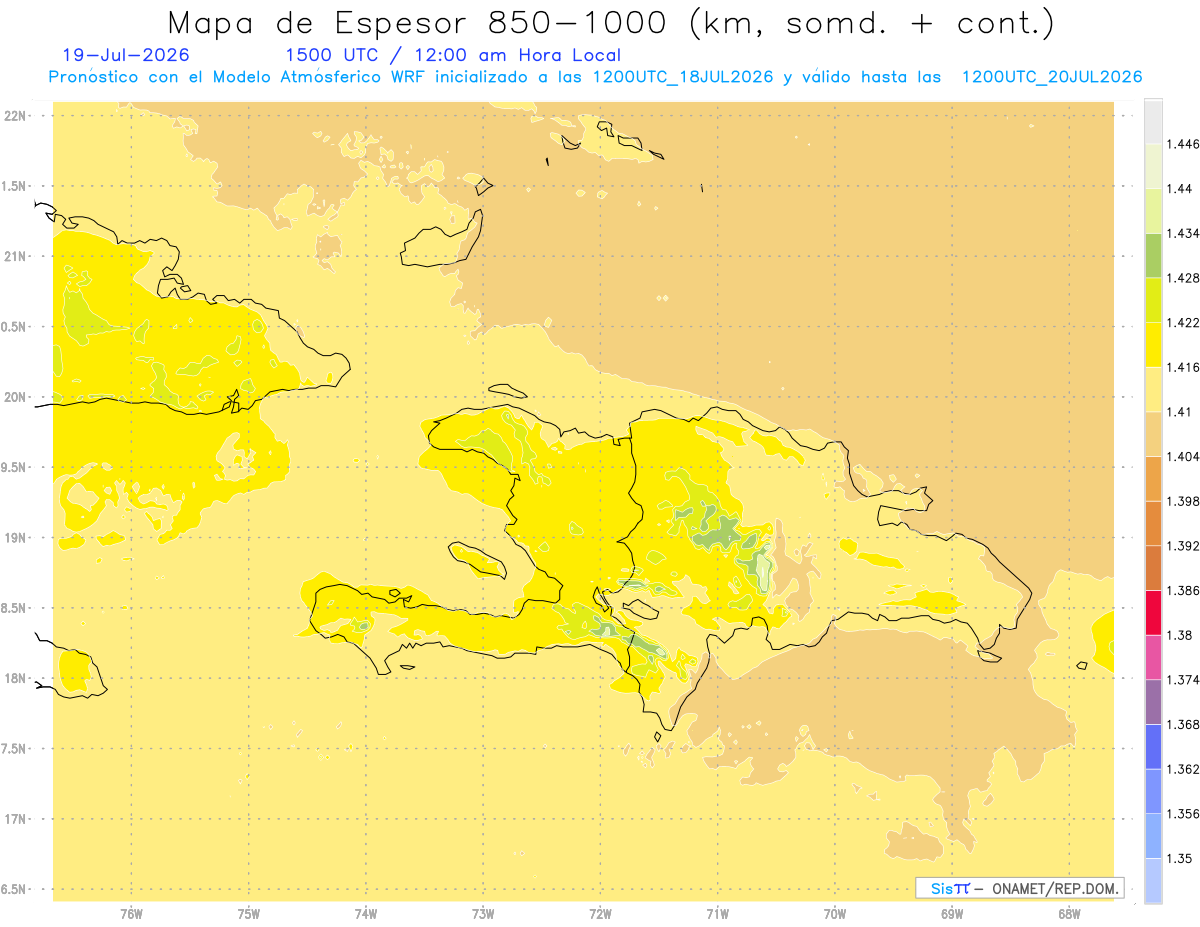Click the '74W' longitude label
The height and width of the screenshot is (927, 1200).
coord(366,914)
